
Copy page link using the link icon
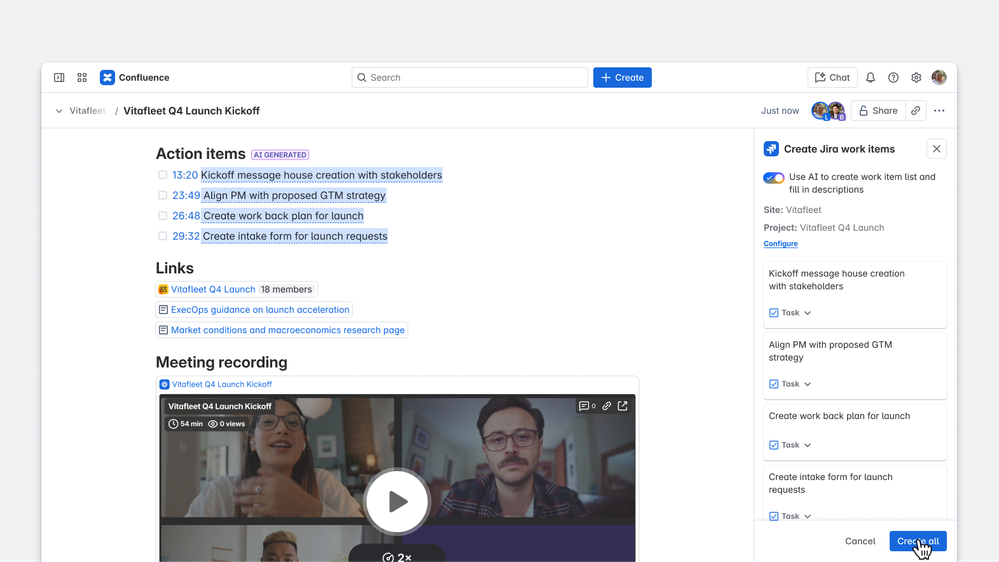tap(915, 111)
